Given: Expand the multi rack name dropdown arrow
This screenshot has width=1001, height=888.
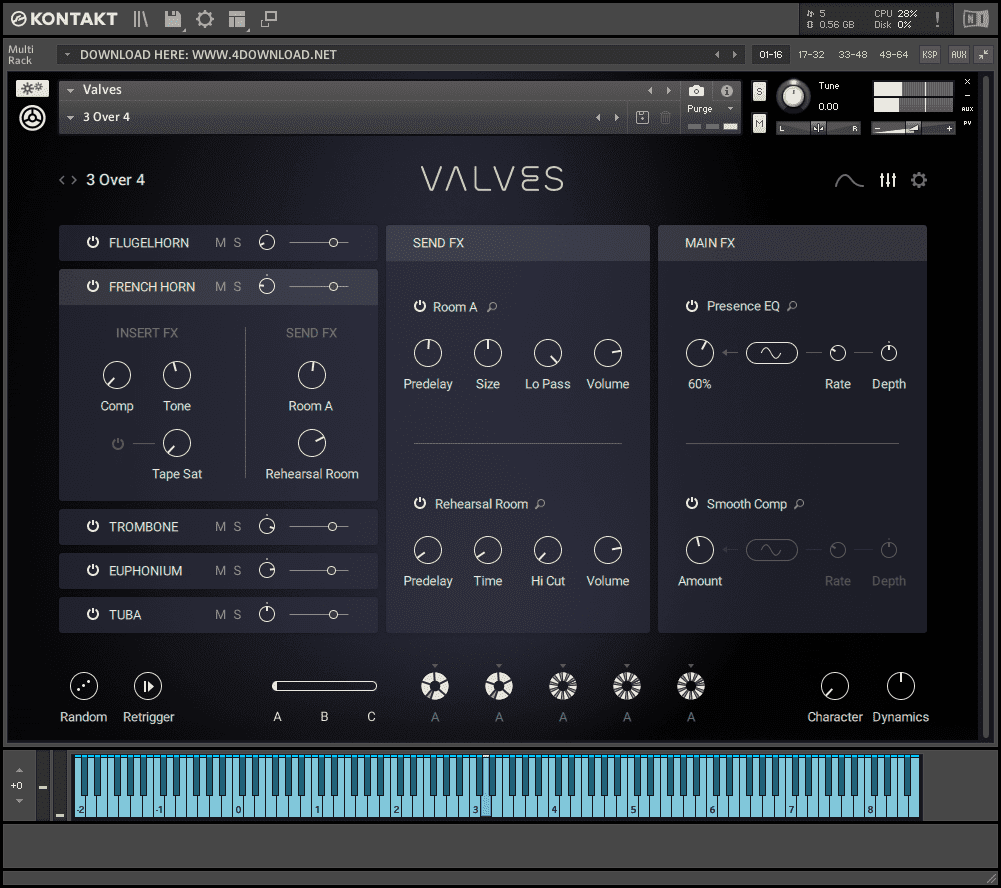Looking at the screenshot, I should pyautogui.click(x=68, y=55).
